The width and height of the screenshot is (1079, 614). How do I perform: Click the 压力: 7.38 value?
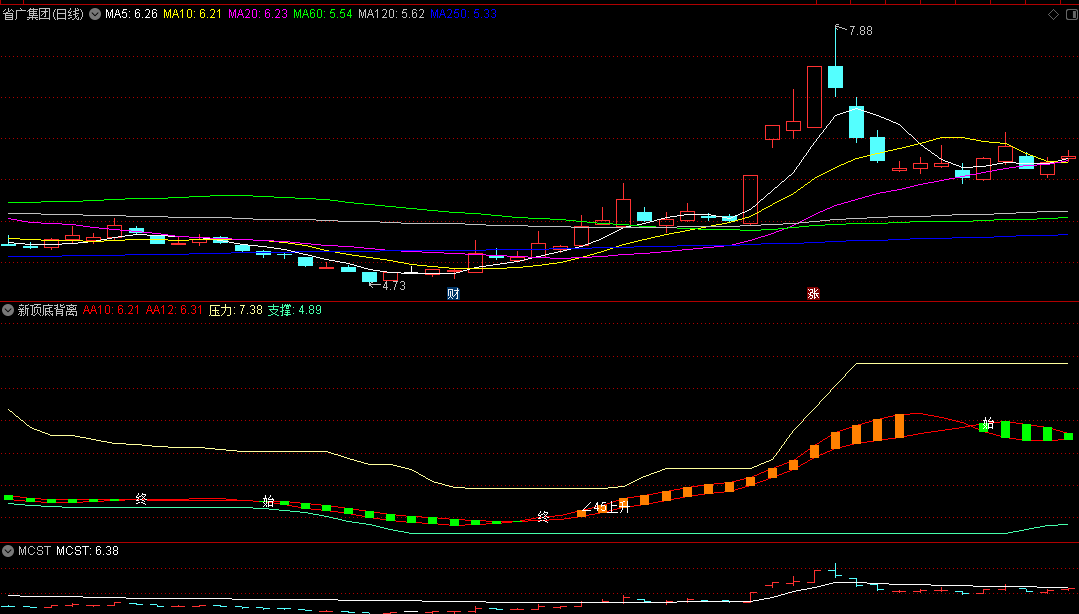click(x=236, y=310)
